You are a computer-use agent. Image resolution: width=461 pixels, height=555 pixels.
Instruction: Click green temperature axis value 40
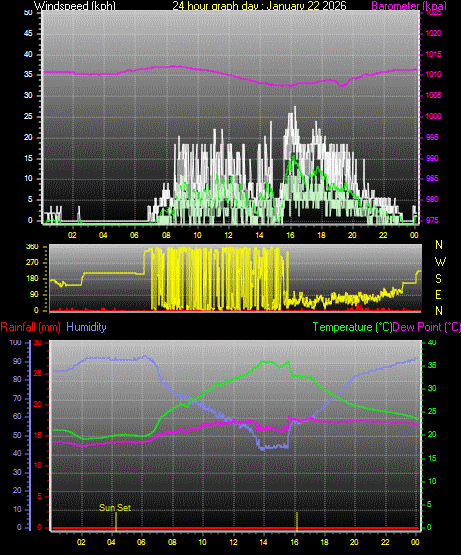432,342
